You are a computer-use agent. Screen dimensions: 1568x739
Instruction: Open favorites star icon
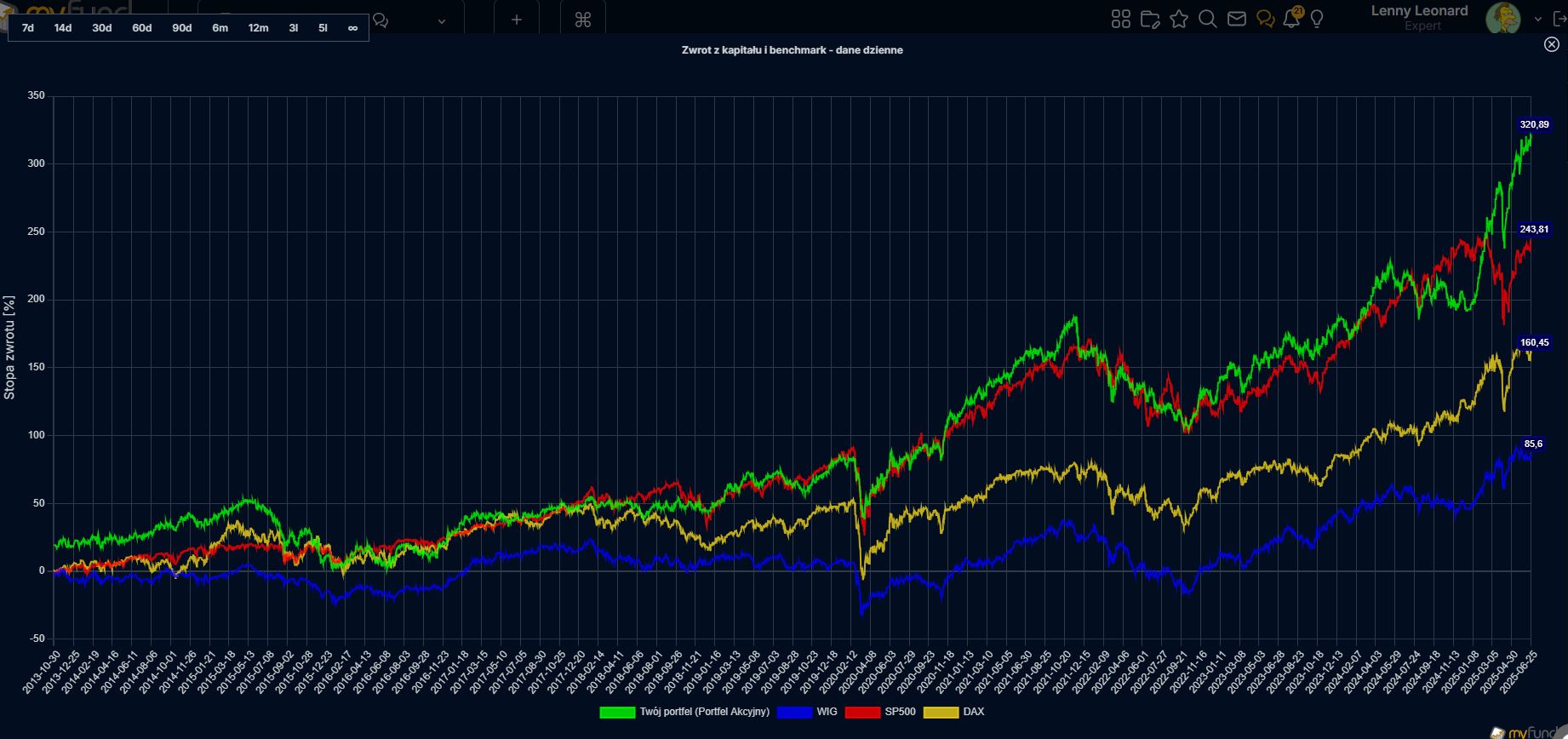1179,19
